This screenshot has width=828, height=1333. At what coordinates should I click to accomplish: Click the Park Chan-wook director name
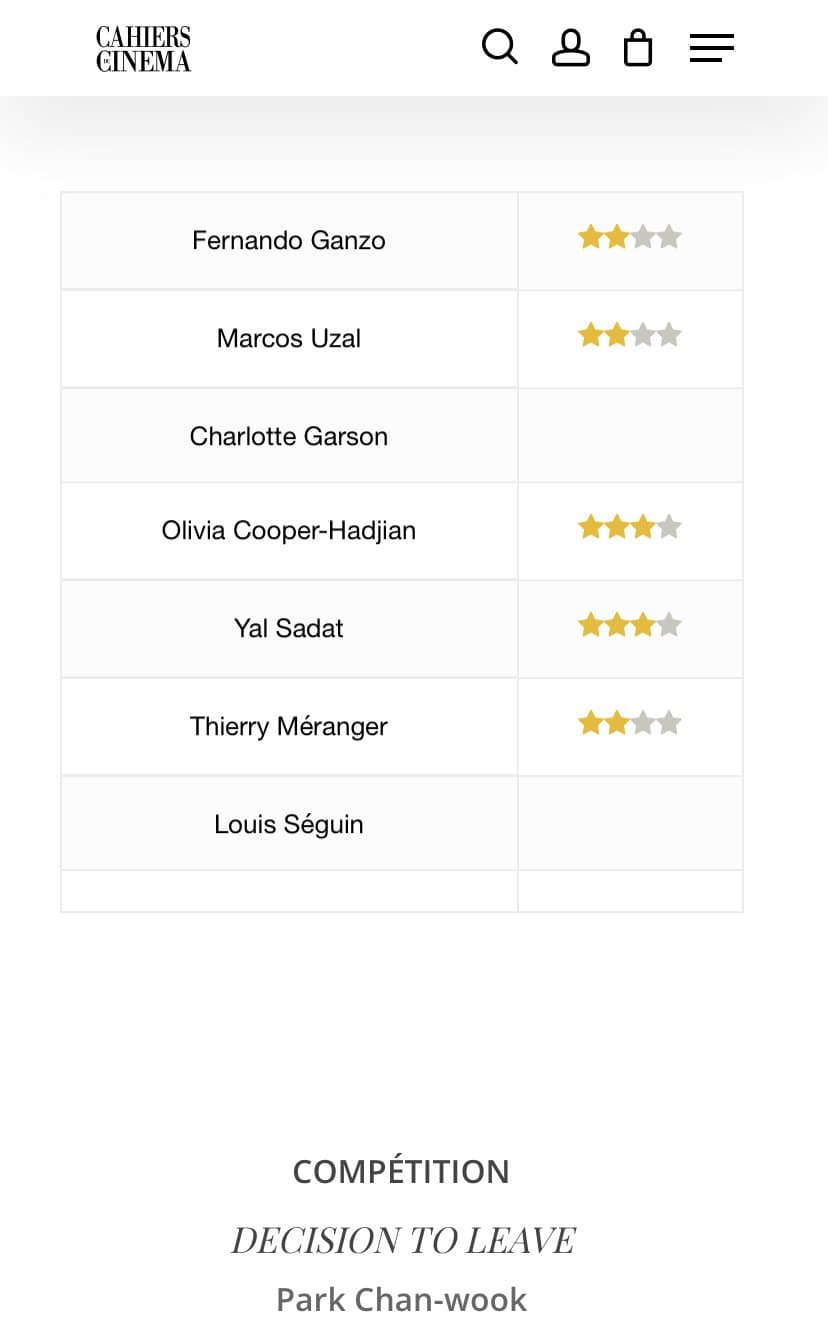pos(401,1299)
